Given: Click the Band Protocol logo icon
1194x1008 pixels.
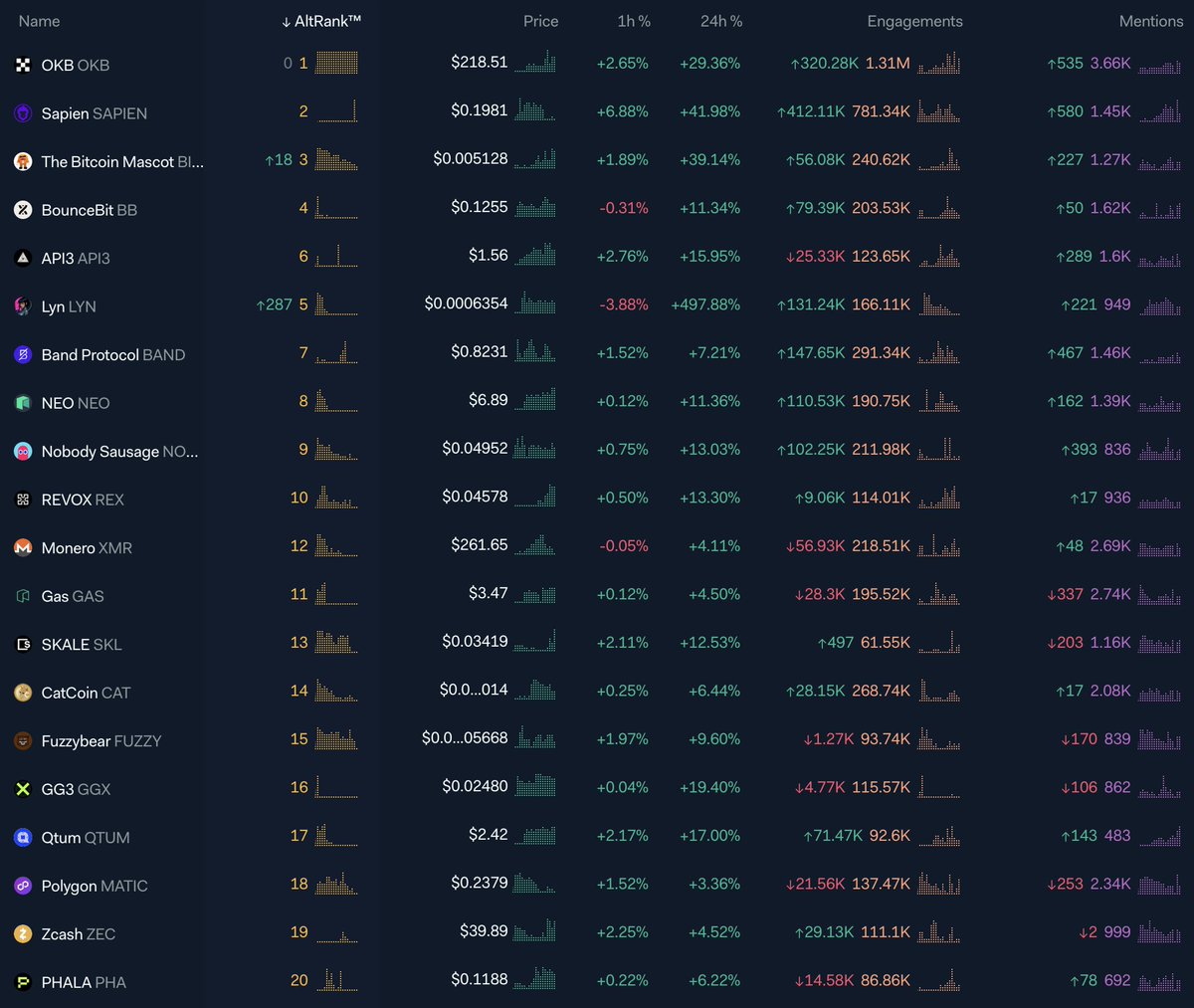Looking at the screenshot, I should (23, 354).
